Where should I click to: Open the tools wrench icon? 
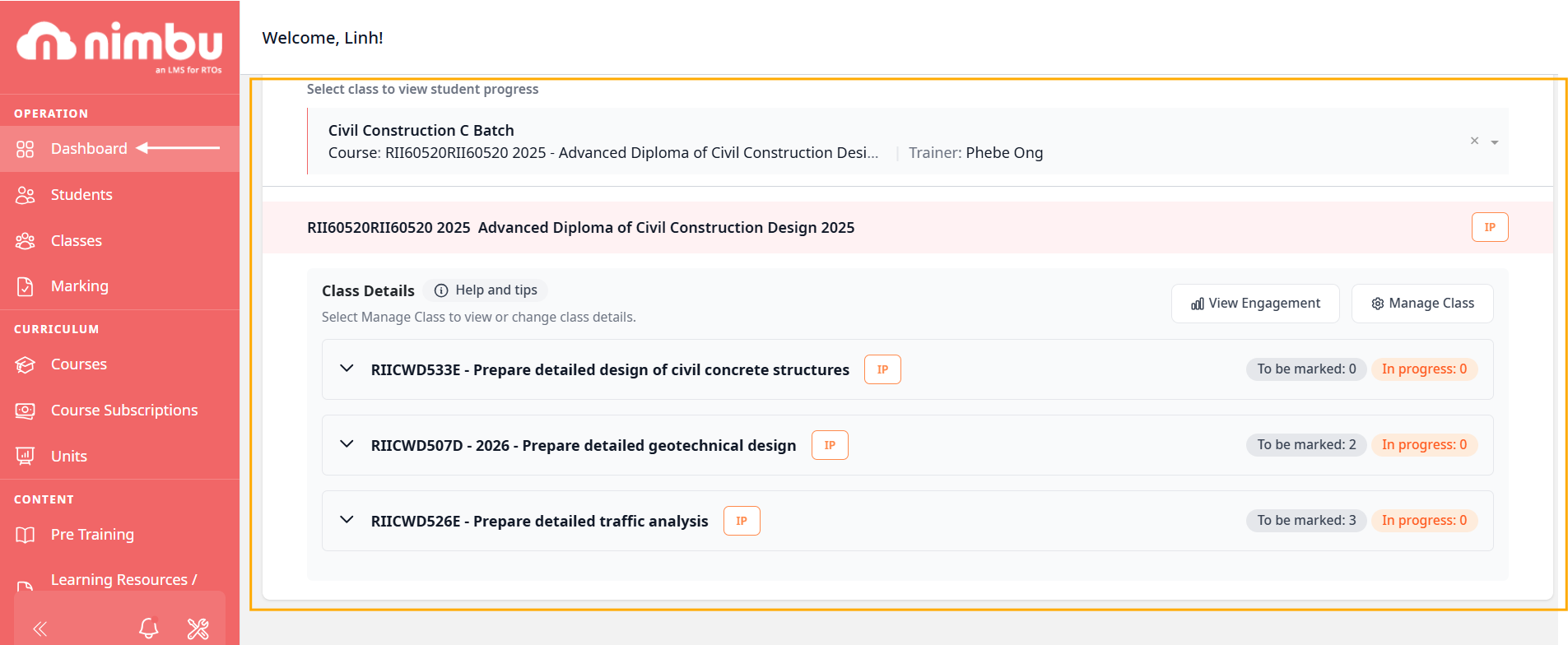pos(198,629)
